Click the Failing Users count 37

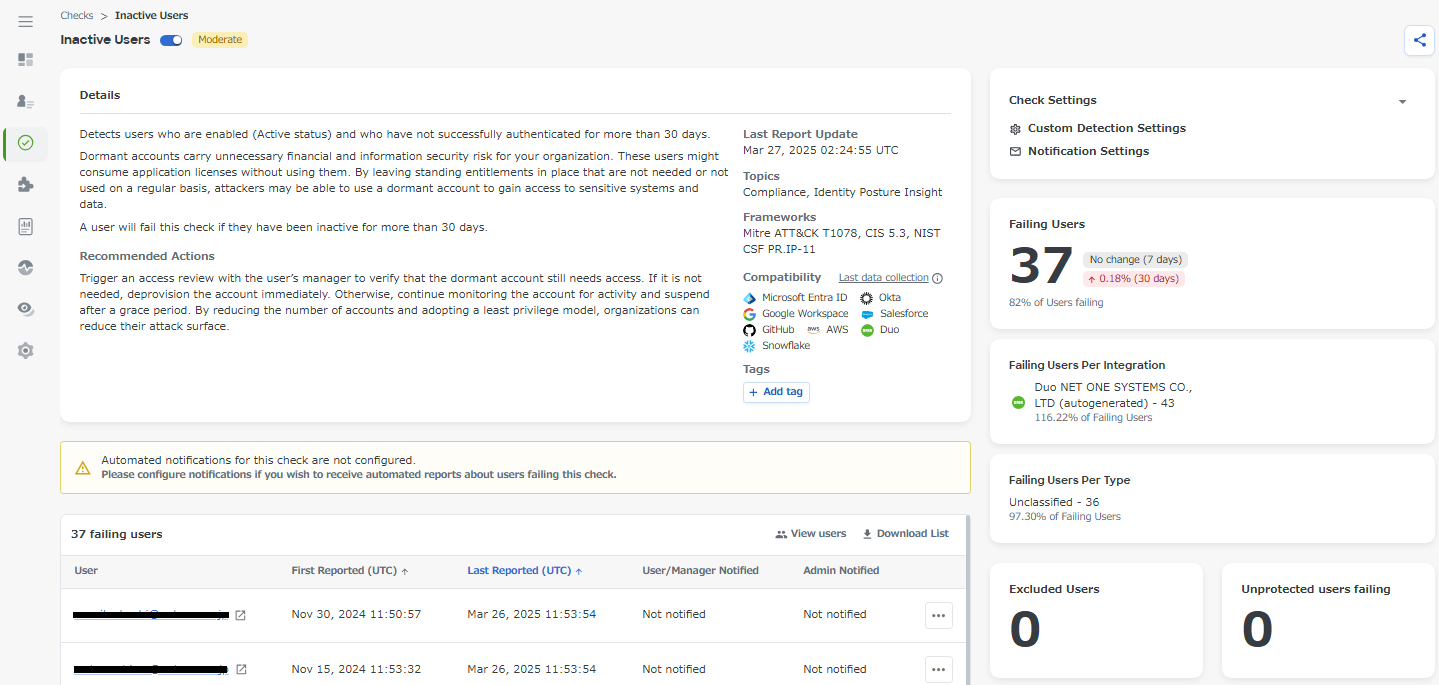point(1041,267)
